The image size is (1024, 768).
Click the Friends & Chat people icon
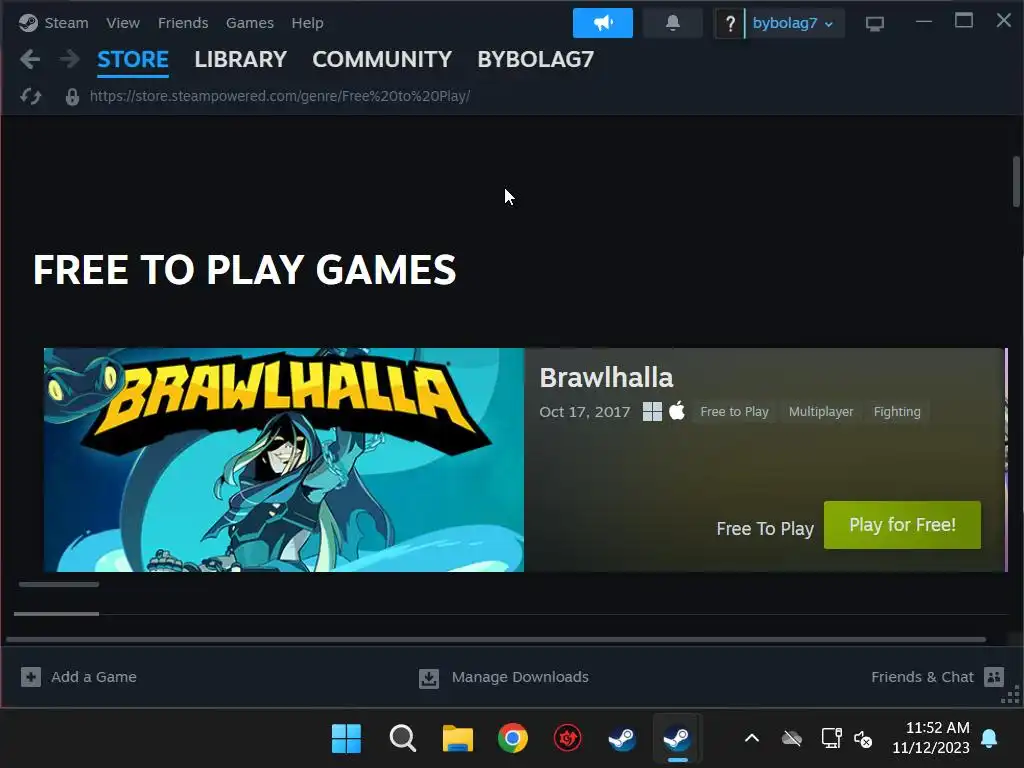[993, 677]
